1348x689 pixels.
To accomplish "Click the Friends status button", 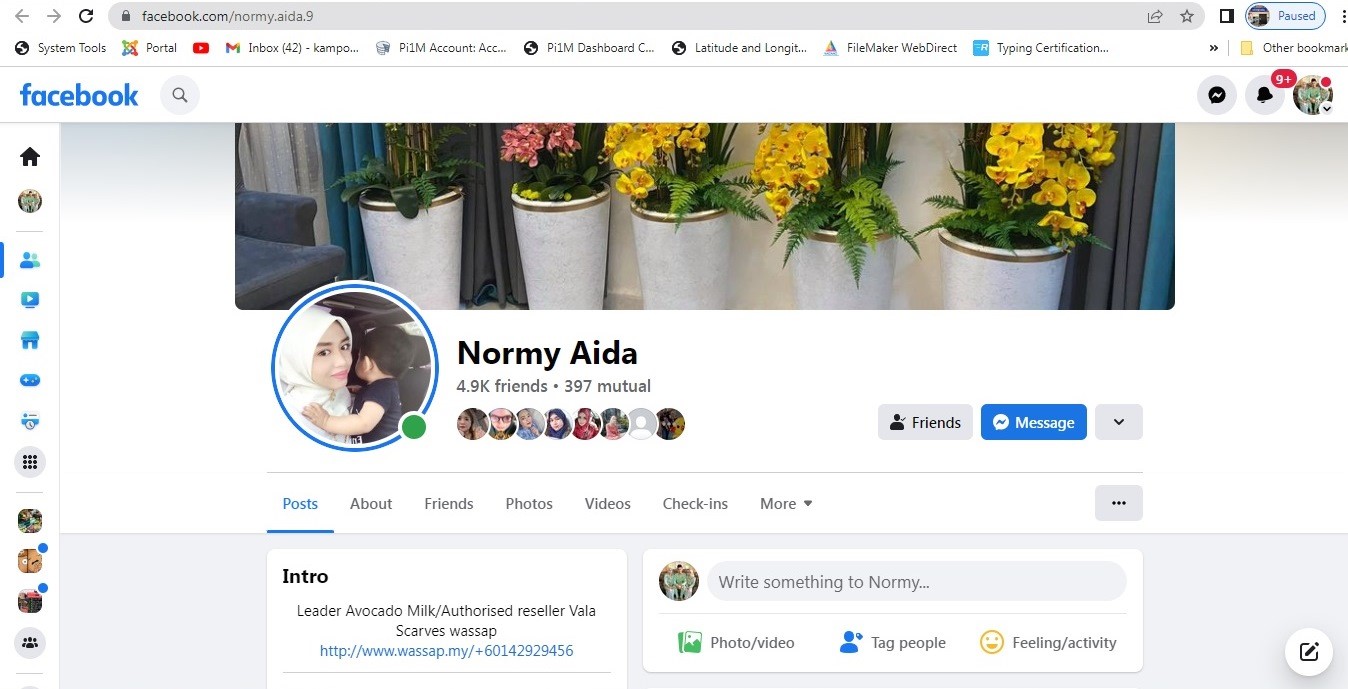I will coord(925,422).
